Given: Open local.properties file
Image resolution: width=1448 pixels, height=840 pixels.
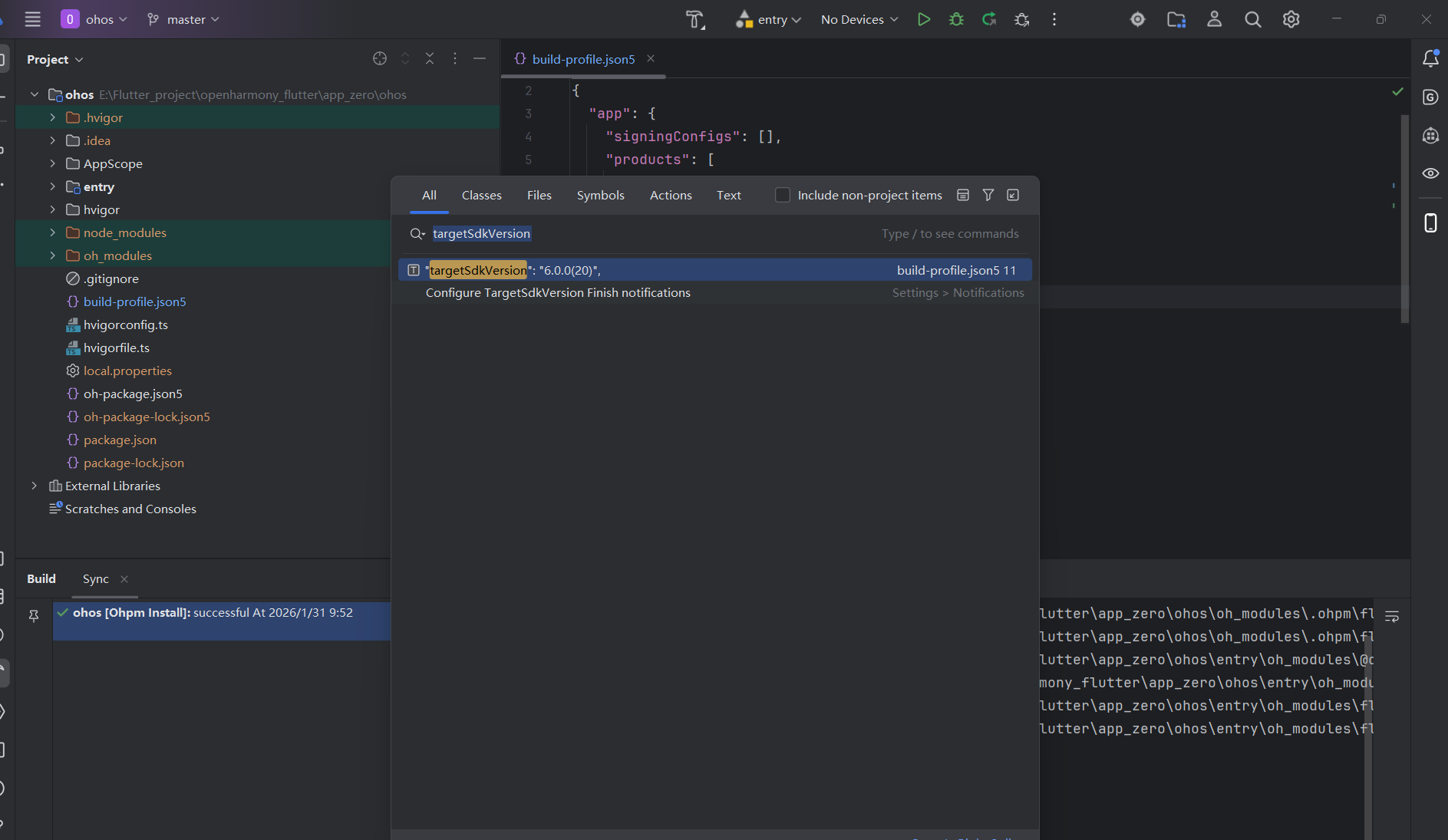Looking at the screenshot, I should tap(127, 371).
